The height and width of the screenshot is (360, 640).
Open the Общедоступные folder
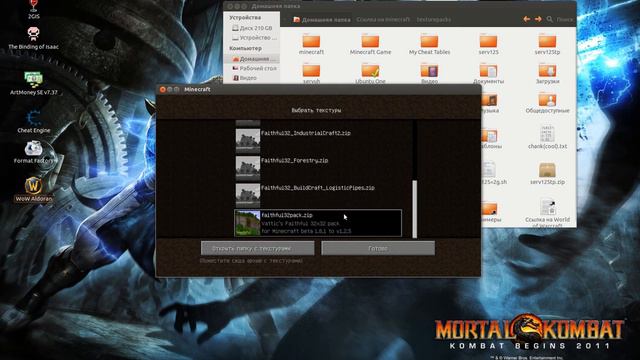pos(547,101)
